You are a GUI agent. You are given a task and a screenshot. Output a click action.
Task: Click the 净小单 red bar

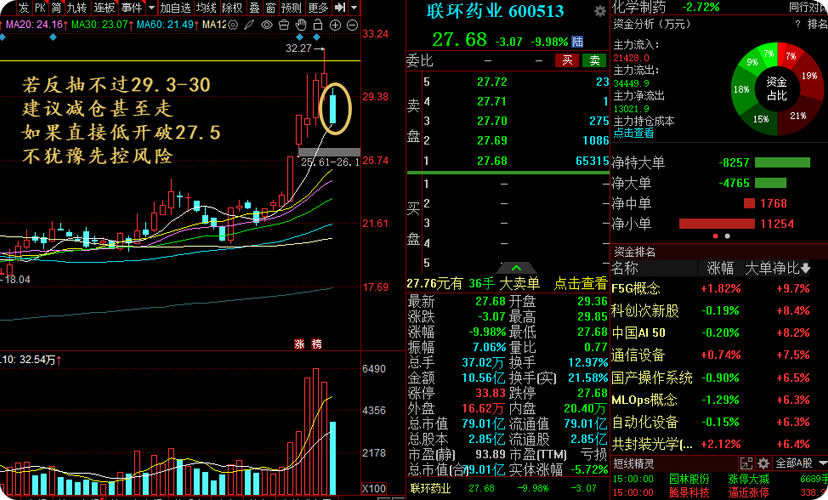click(717, 224)
